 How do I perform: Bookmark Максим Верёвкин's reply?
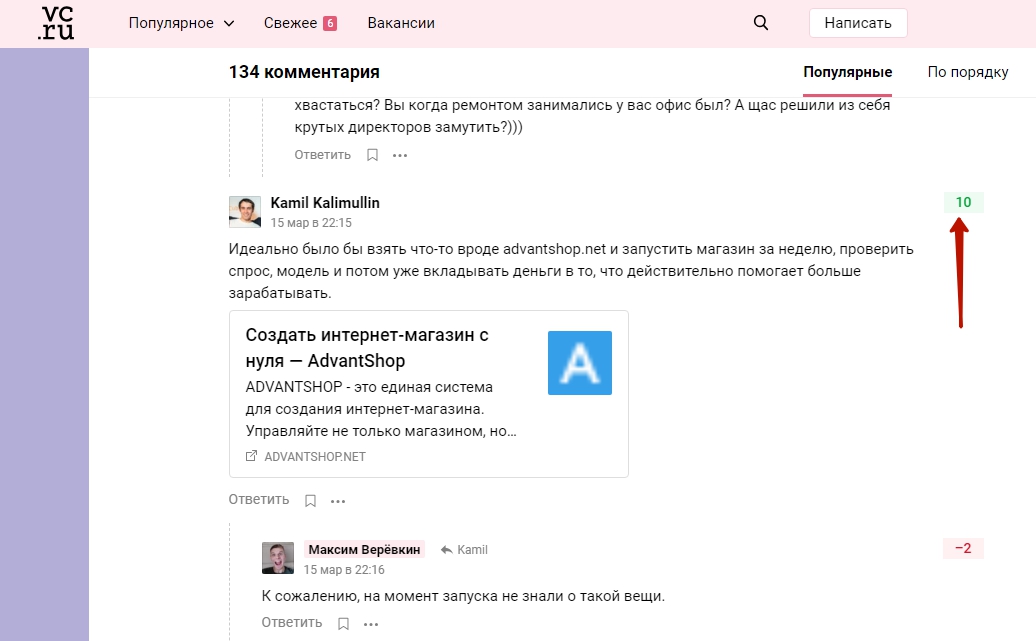coord(343,624)
